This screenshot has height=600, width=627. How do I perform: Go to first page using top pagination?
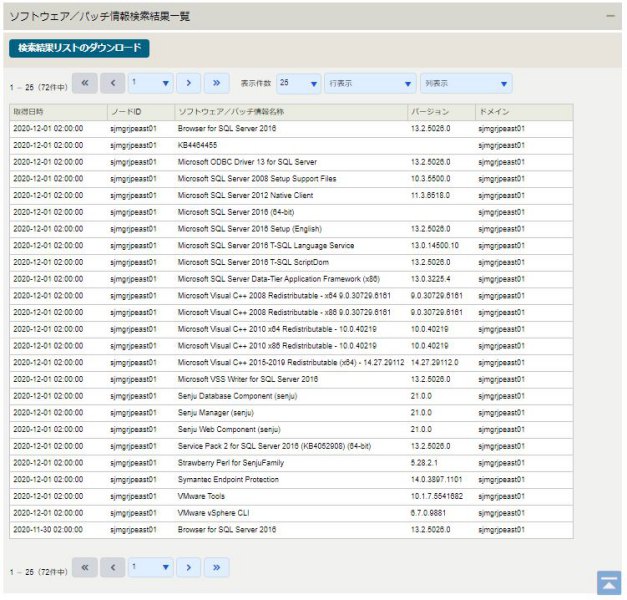(85, 83)
